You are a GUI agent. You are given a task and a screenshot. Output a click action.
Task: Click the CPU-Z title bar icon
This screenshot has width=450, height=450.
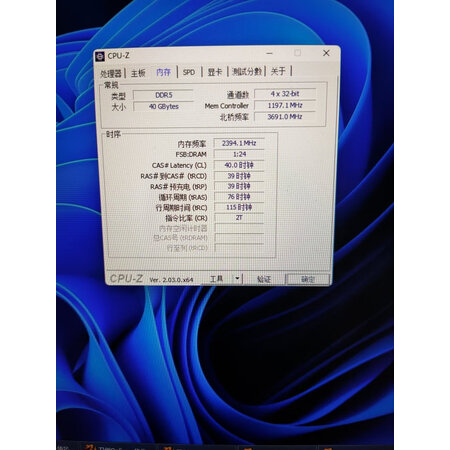(100, 56)
